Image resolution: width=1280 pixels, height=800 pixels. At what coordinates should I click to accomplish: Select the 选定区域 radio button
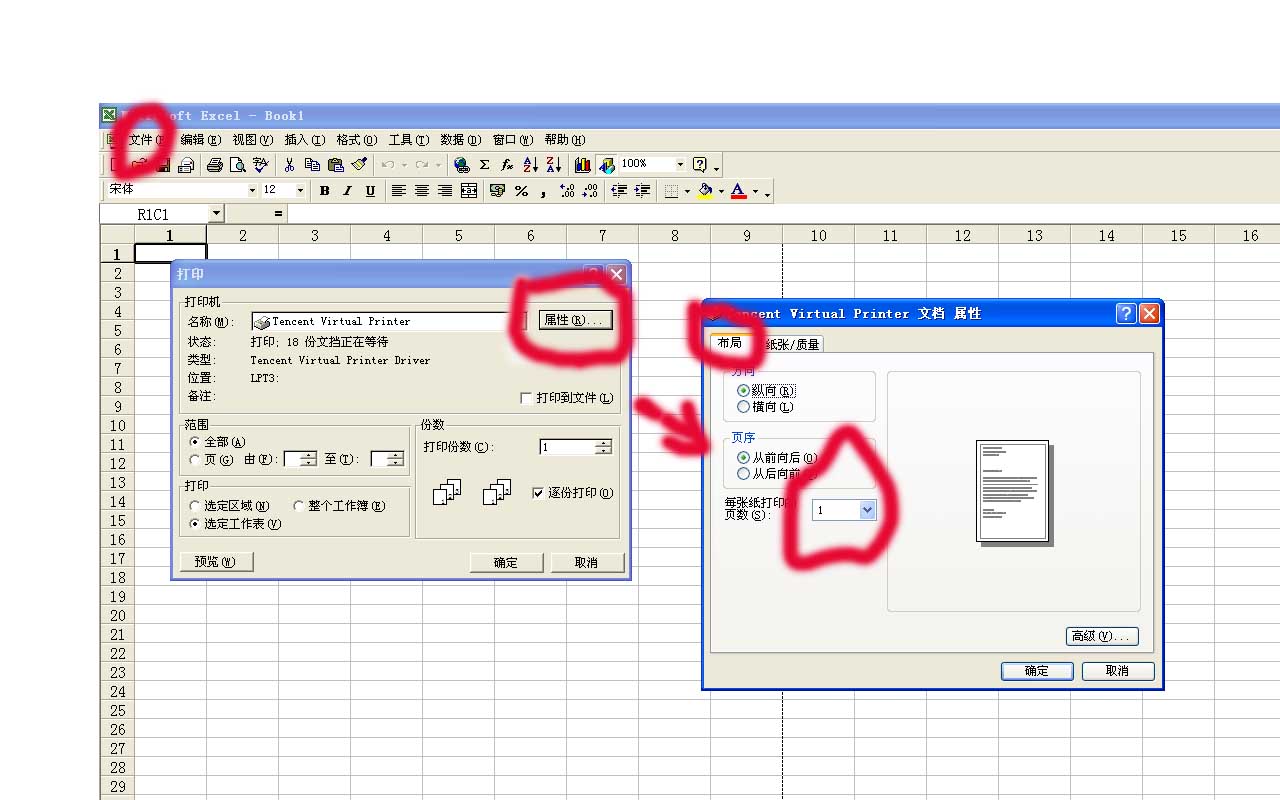195,506
